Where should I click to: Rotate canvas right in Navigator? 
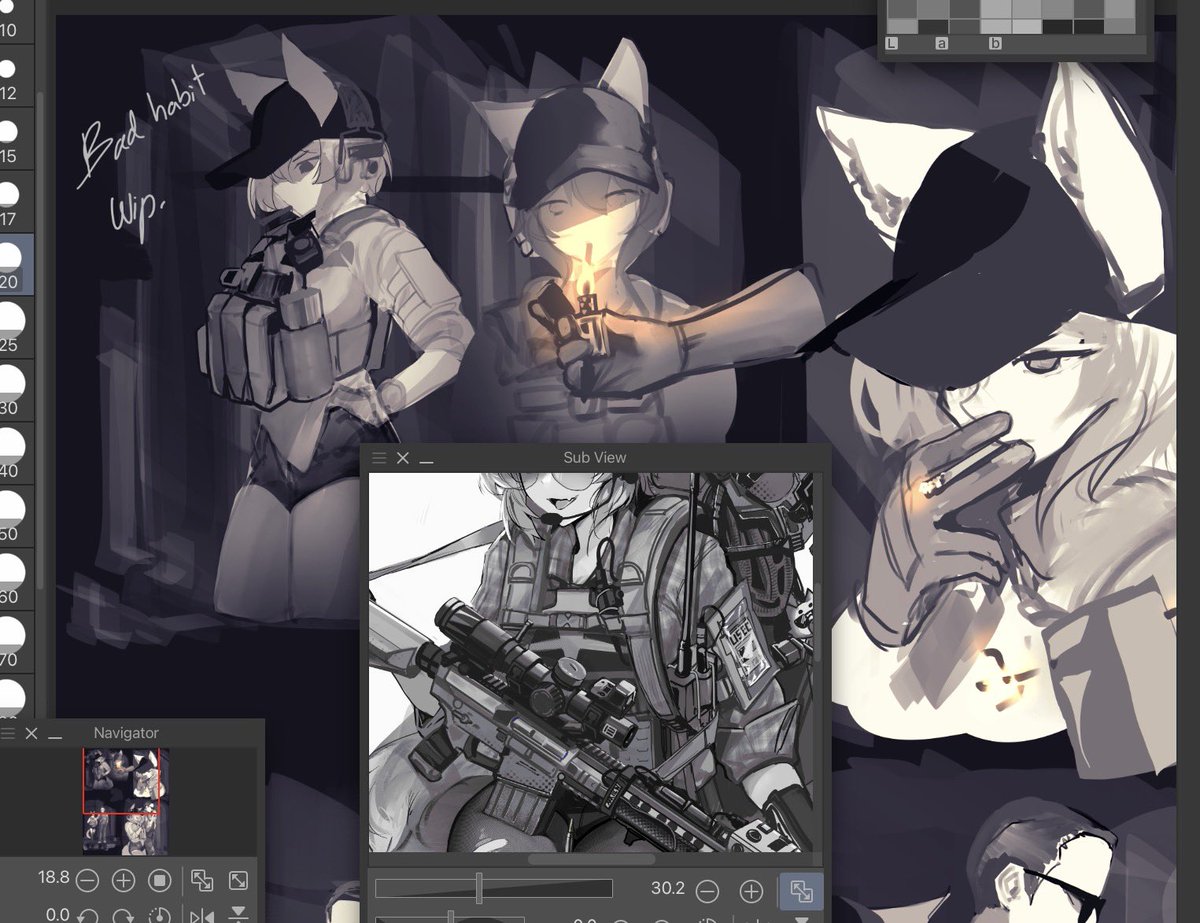(123, 916)
